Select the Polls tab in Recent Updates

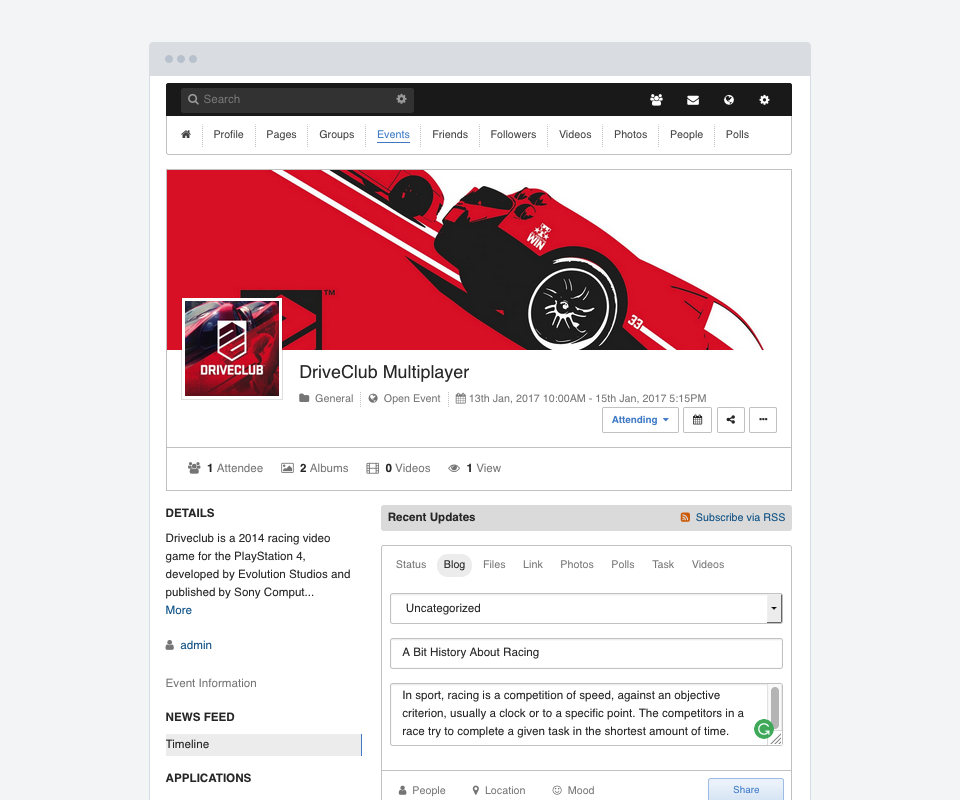tap(622, 565)
